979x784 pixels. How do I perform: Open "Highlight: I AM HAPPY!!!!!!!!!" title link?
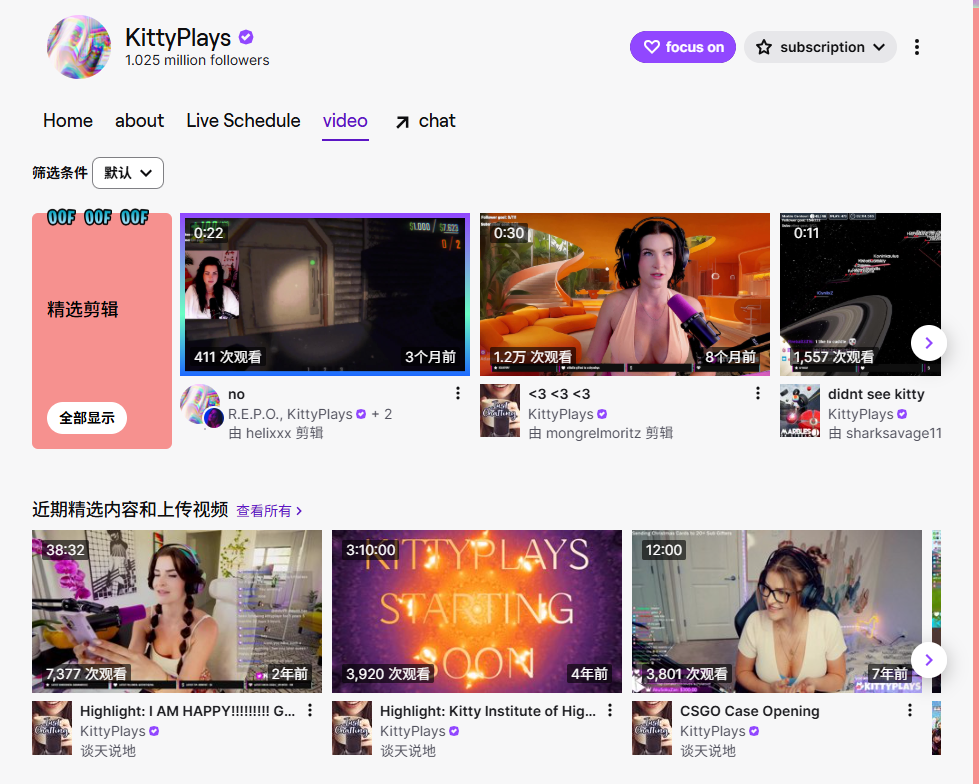187,711
